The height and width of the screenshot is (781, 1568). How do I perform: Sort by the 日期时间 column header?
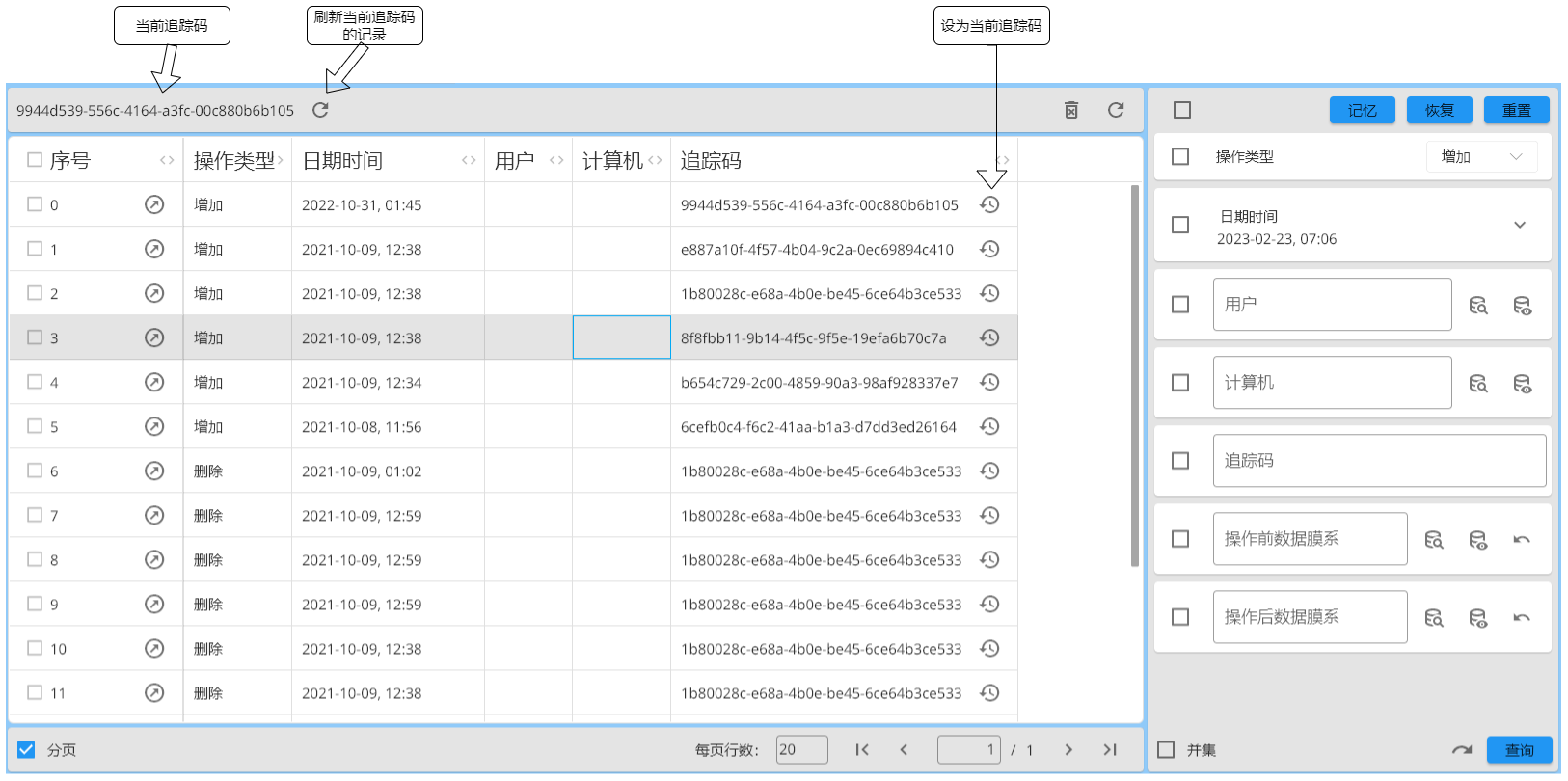point(342,160)
